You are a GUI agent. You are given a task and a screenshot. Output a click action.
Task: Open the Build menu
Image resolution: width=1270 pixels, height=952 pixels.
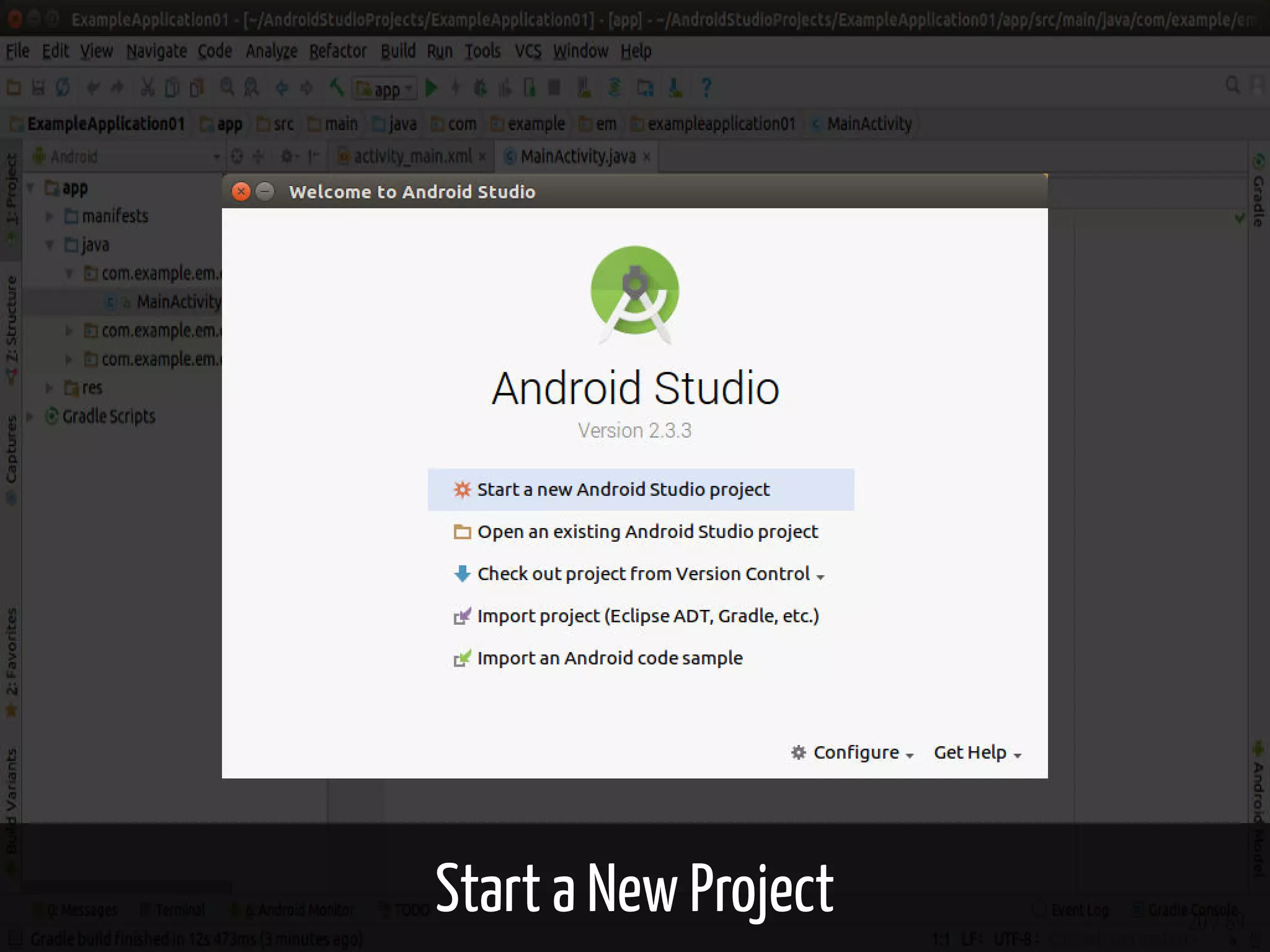point(398,51)
